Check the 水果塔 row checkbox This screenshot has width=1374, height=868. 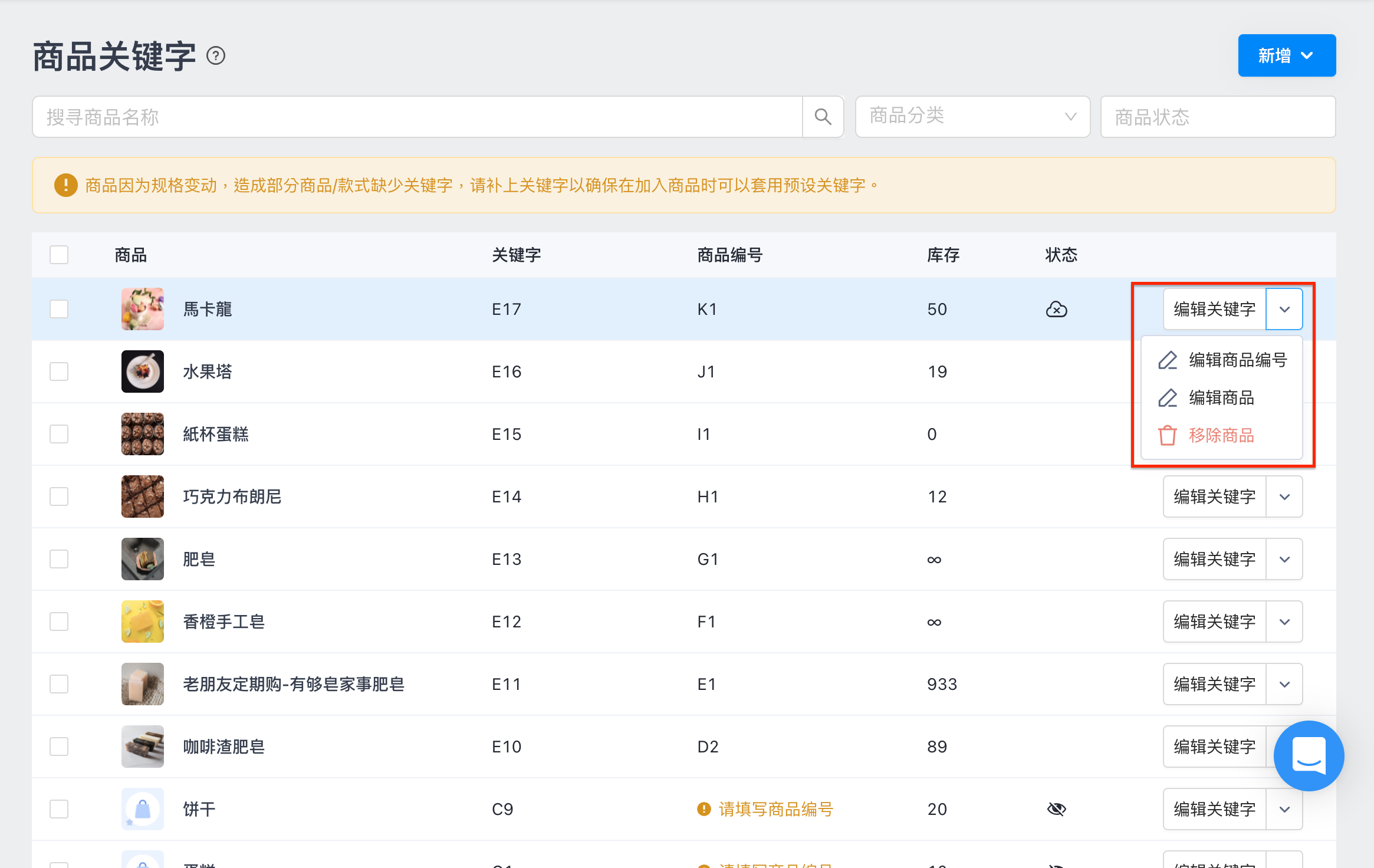59,371
